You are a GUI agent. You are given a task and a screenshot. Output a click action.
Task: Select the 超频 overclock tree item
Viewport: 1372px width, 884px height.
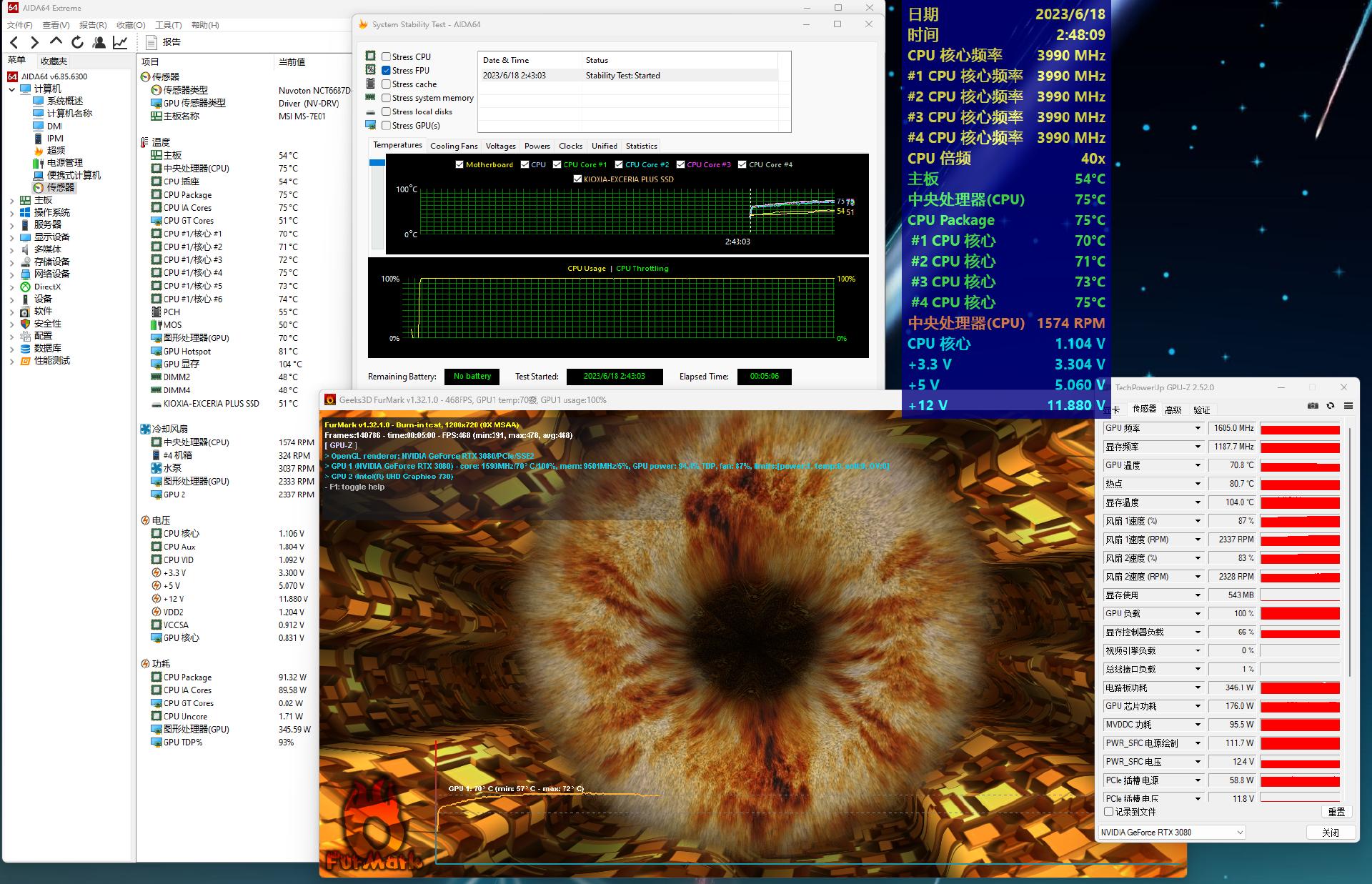[x=56, y=150]
